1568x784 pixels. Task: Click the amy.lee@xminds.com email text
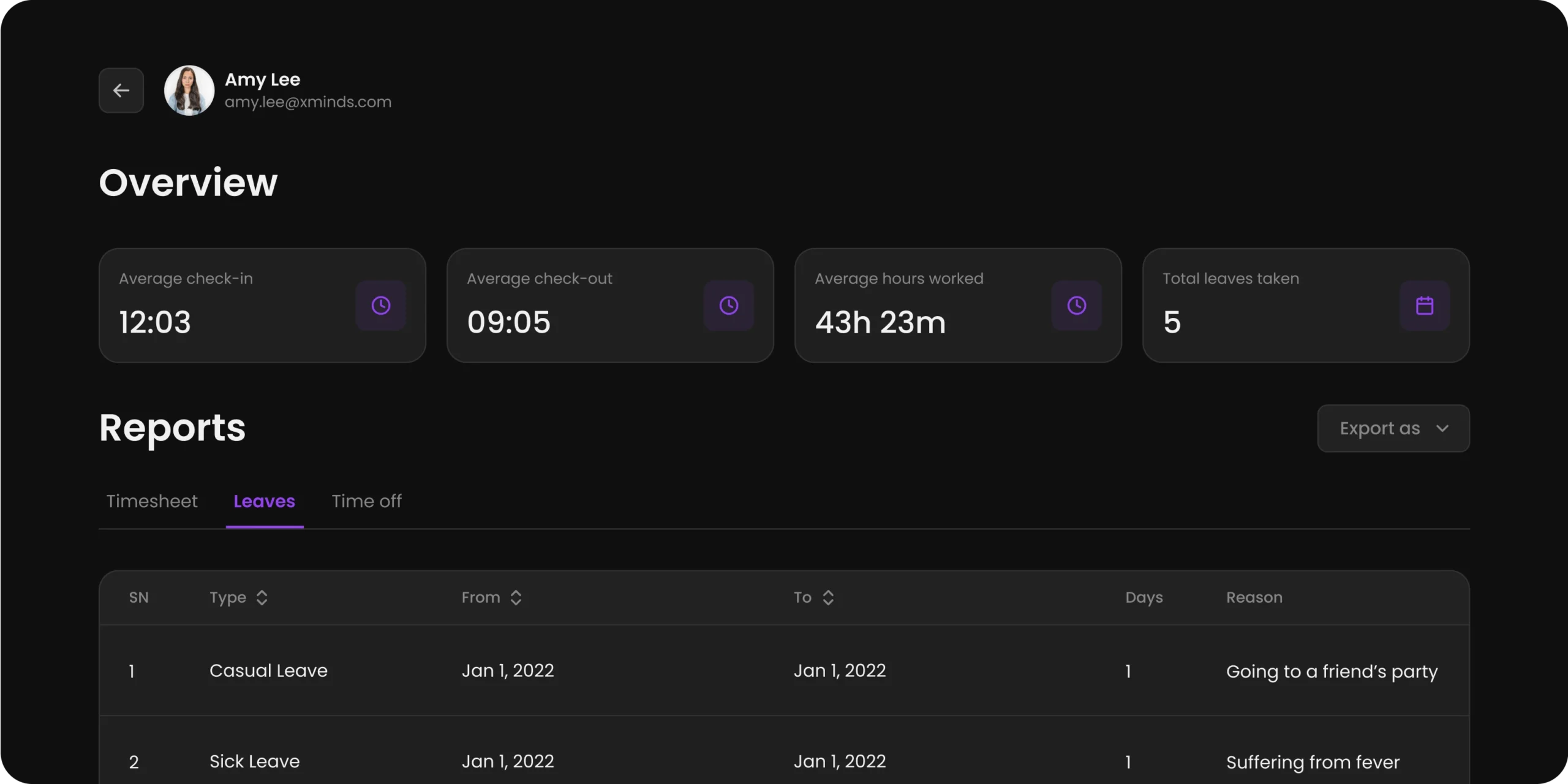point(307,102)
